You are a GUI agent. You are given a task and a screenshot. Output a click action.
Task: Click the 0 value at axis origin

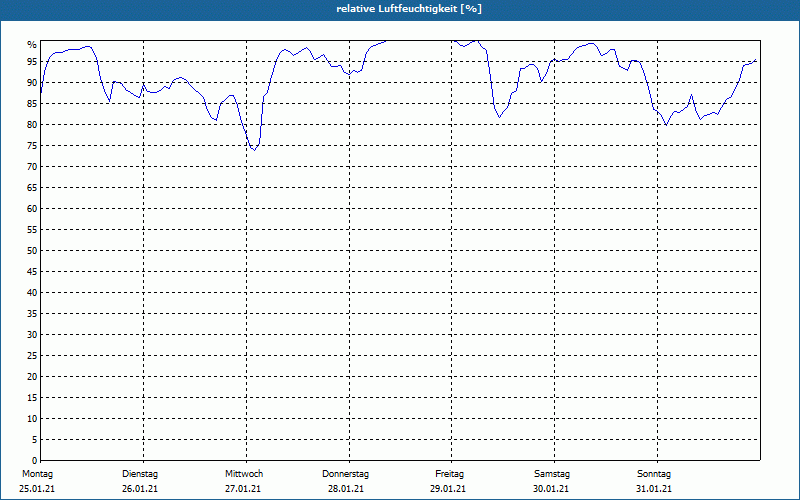tap(34, 461)
